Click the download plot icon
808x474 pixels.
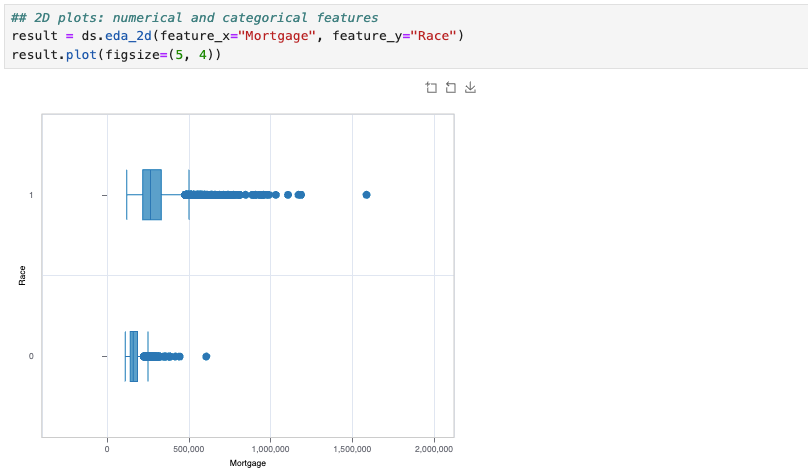tap(470, 88)
